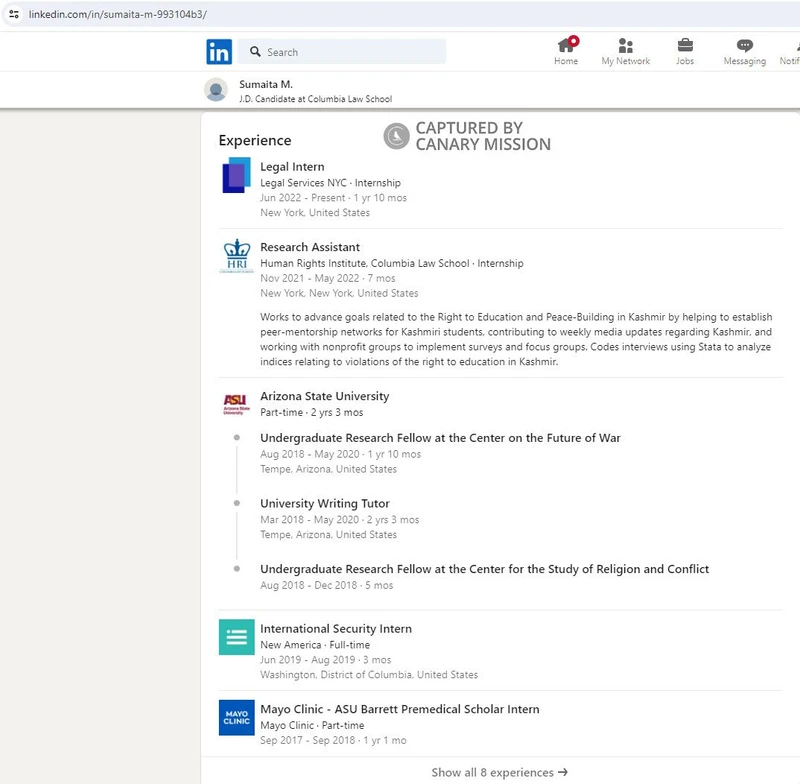Open the Research Assistant role entry

(311, 246)
